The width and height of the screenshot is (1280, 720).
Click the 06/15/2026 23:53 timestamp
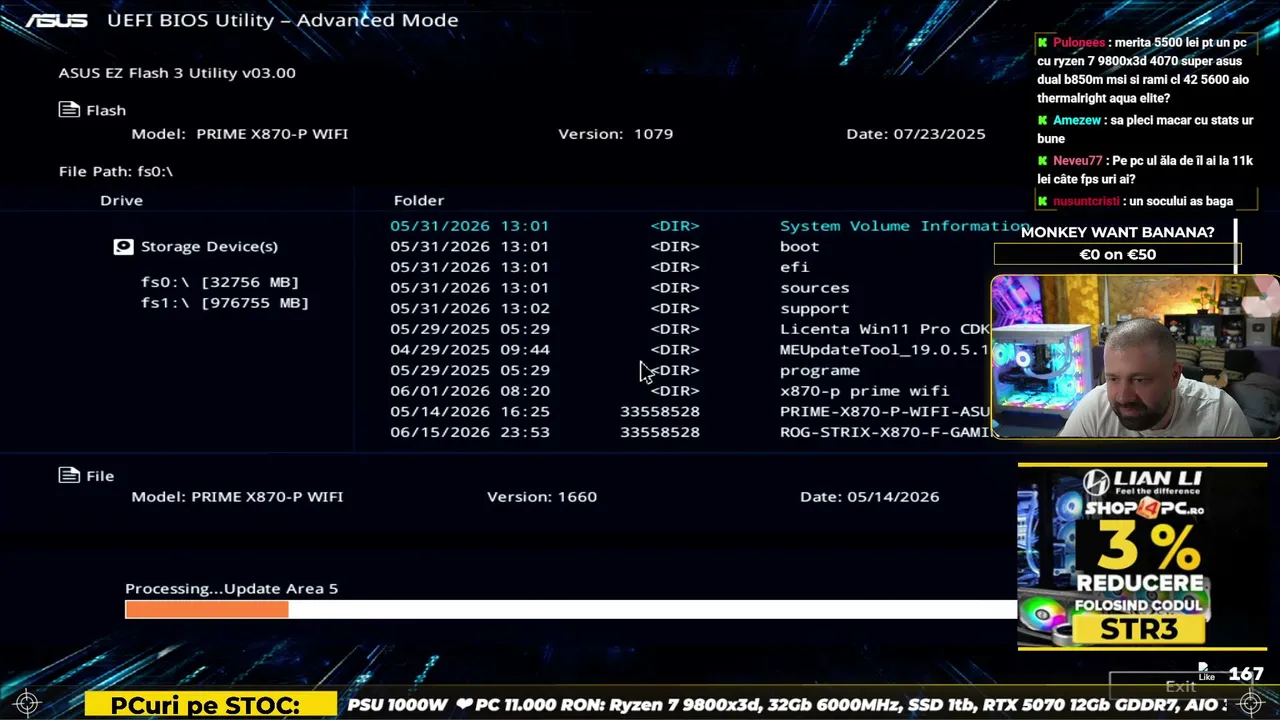pos(470,432)
